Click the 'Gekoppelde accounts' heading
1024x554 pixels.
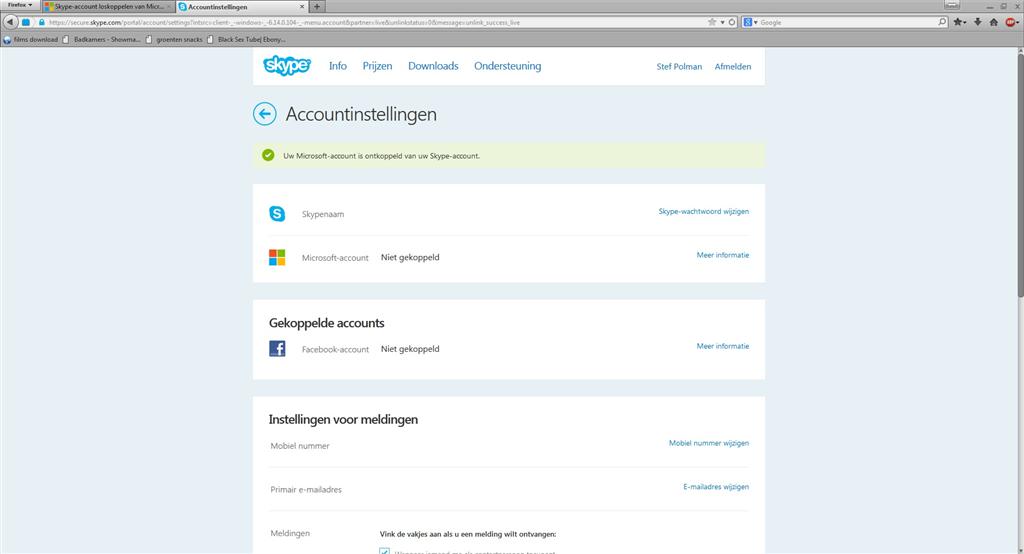click(x=327, y=323)
